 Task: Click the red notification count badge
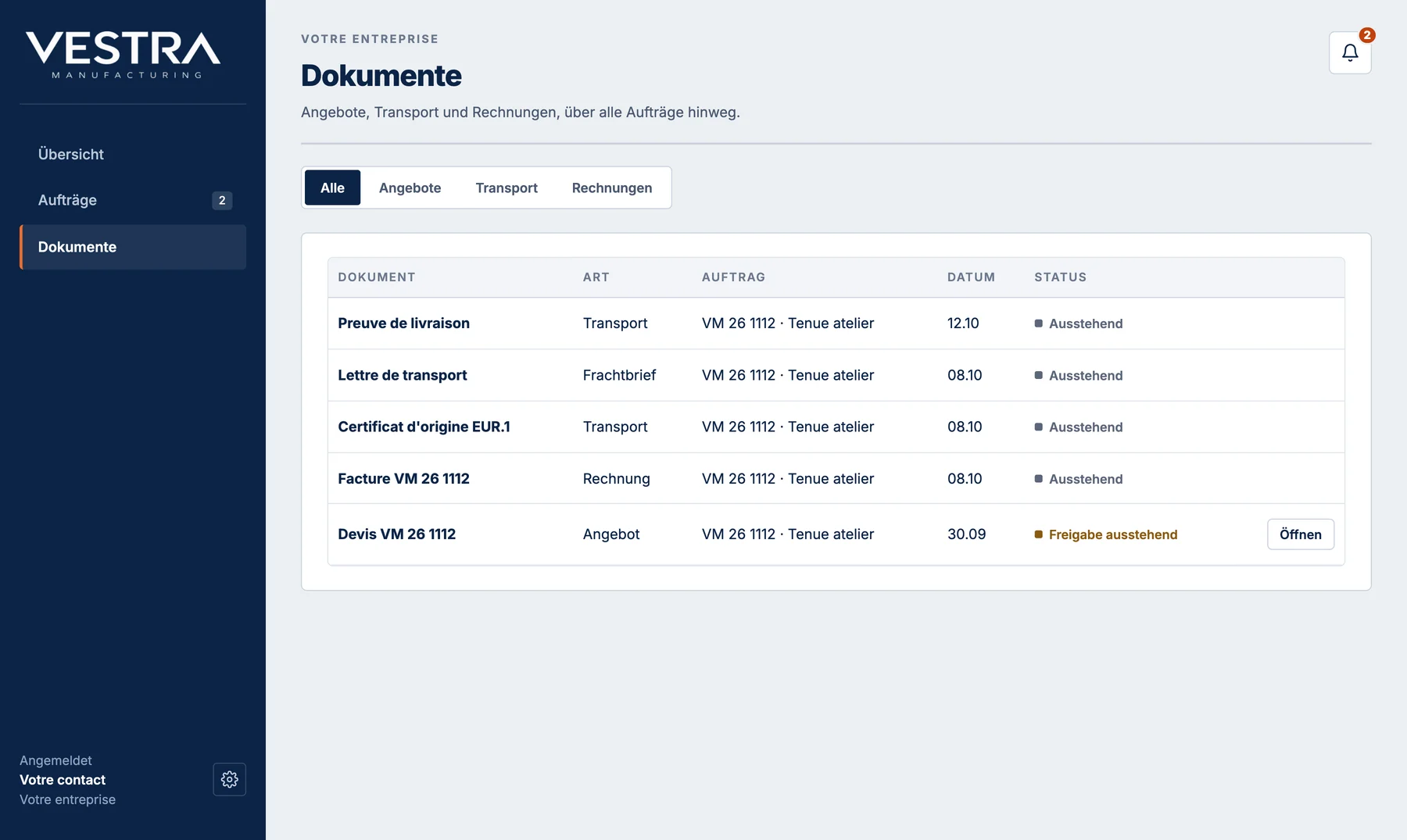tap(1366, 35)
